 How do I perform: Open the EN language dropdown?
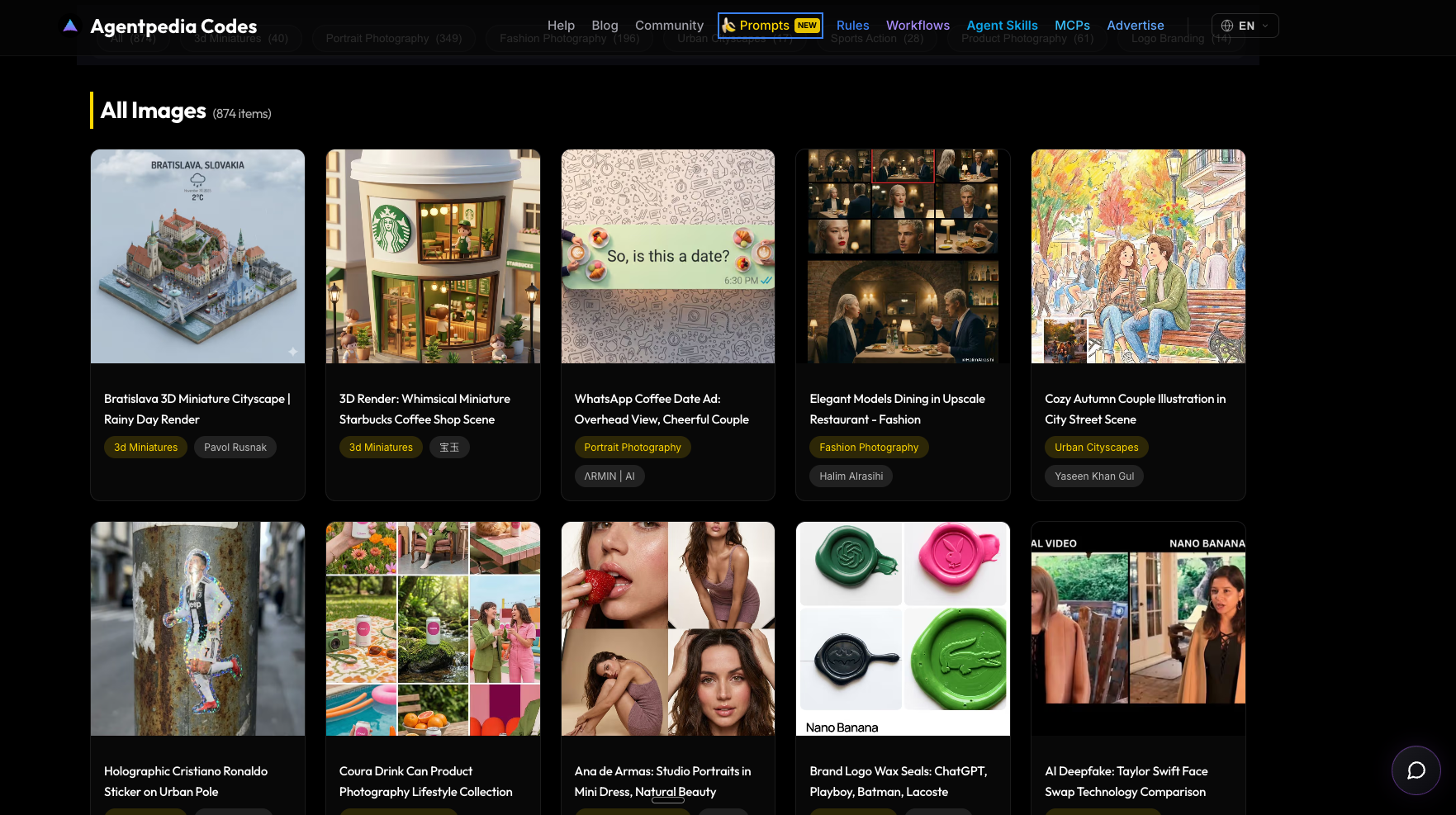pos(1245,26)
